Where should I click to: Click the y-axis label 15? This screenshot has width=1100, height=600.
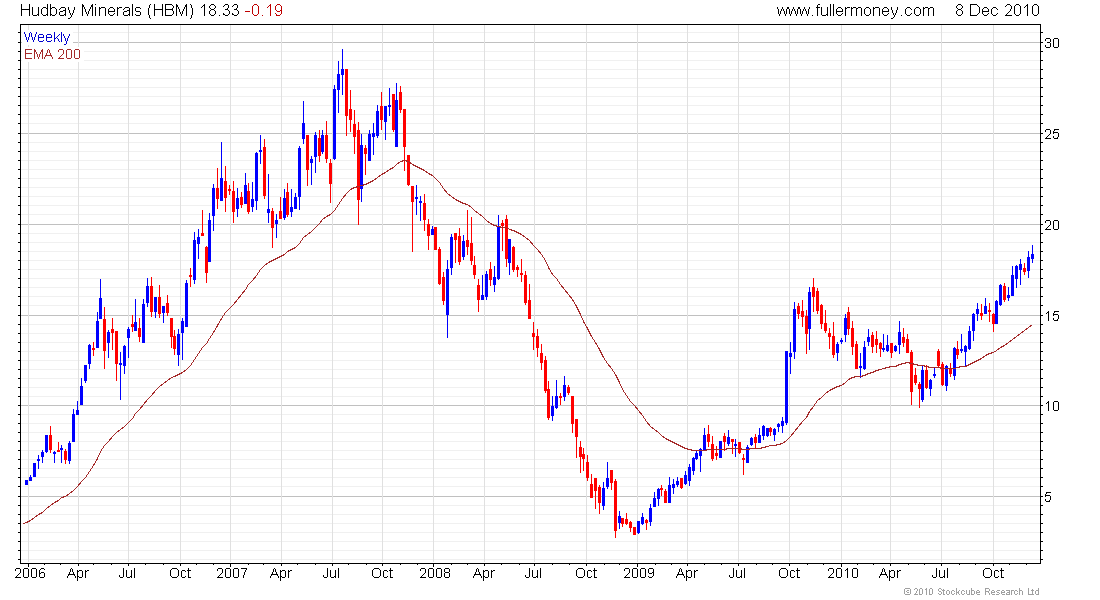tap(1052, 316)
